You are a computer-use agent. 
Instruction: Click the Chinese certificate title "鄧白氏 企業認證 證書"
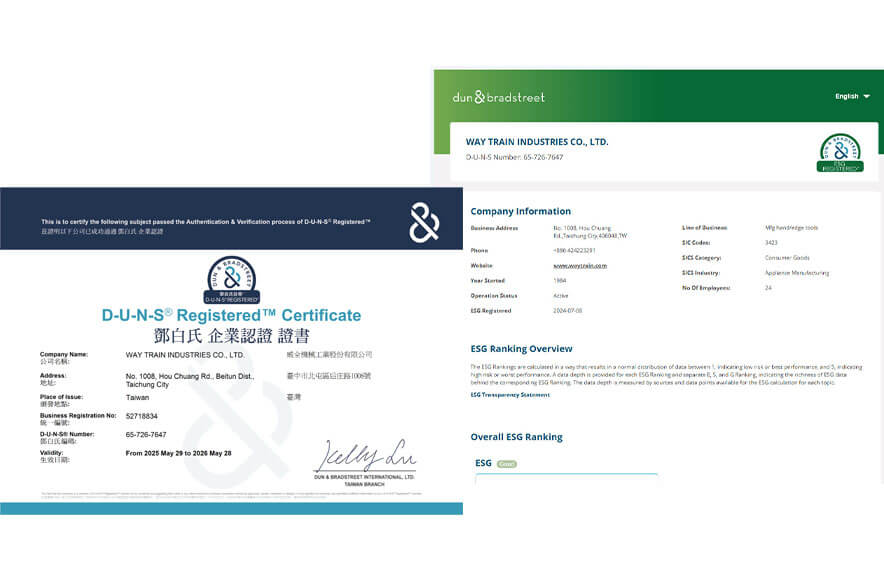pos(232,336)
